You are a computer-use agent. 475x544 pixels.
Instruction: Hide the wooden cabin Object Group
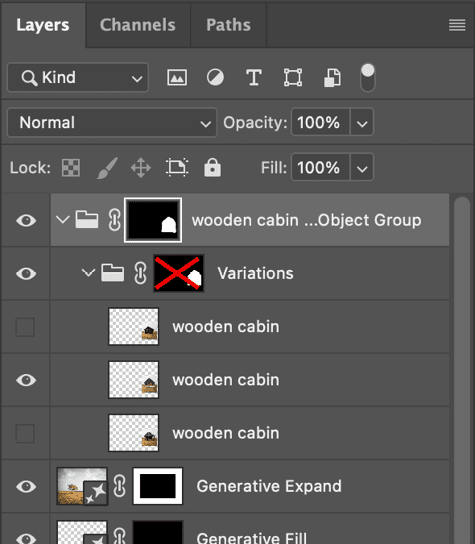pyautogui.click(x=26, y=220)
